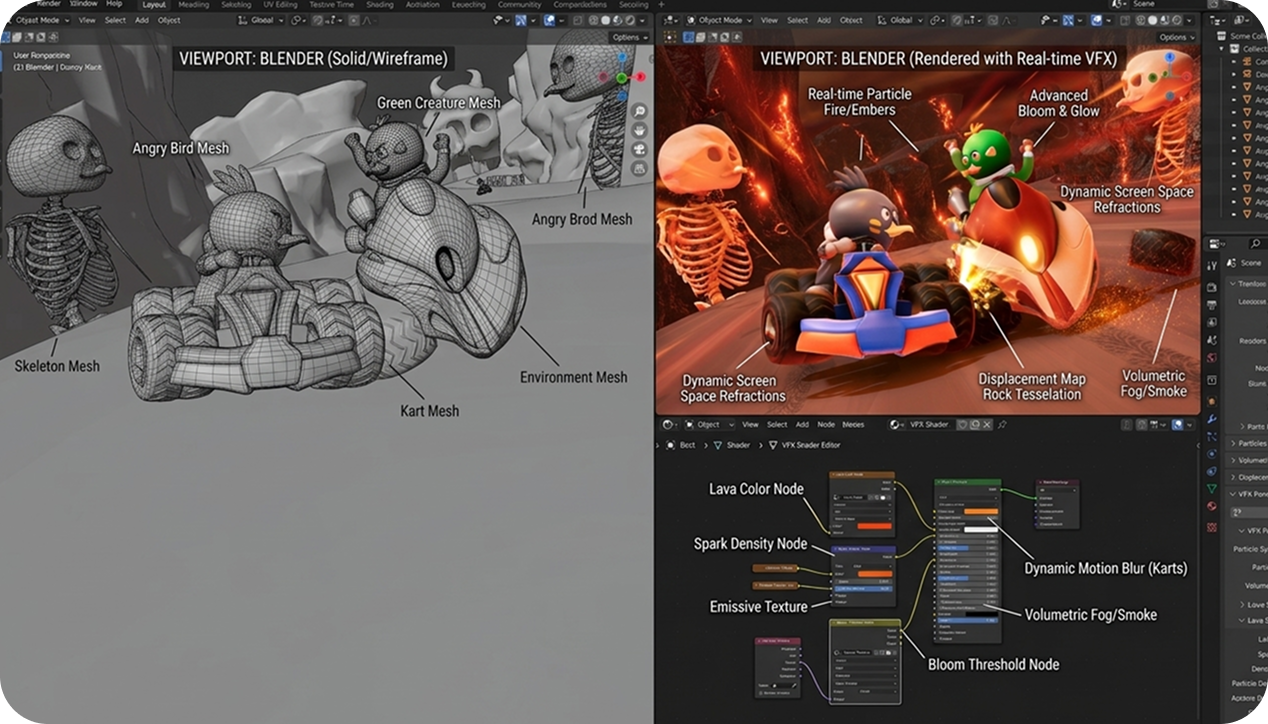Click the orange color swatch in Lava Color node
The image size is (1268, 724).
coord(874,524)
